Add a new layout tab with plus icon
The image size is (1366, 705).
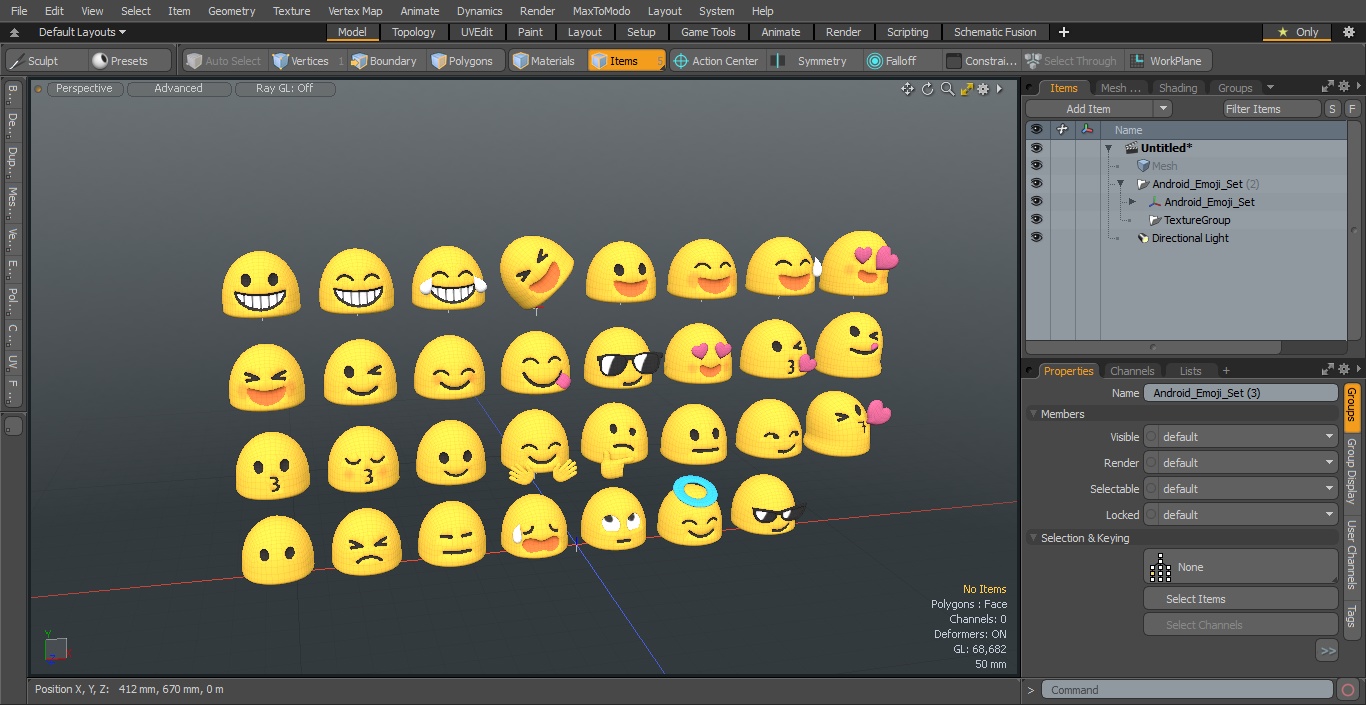[x=1063, y=32]
